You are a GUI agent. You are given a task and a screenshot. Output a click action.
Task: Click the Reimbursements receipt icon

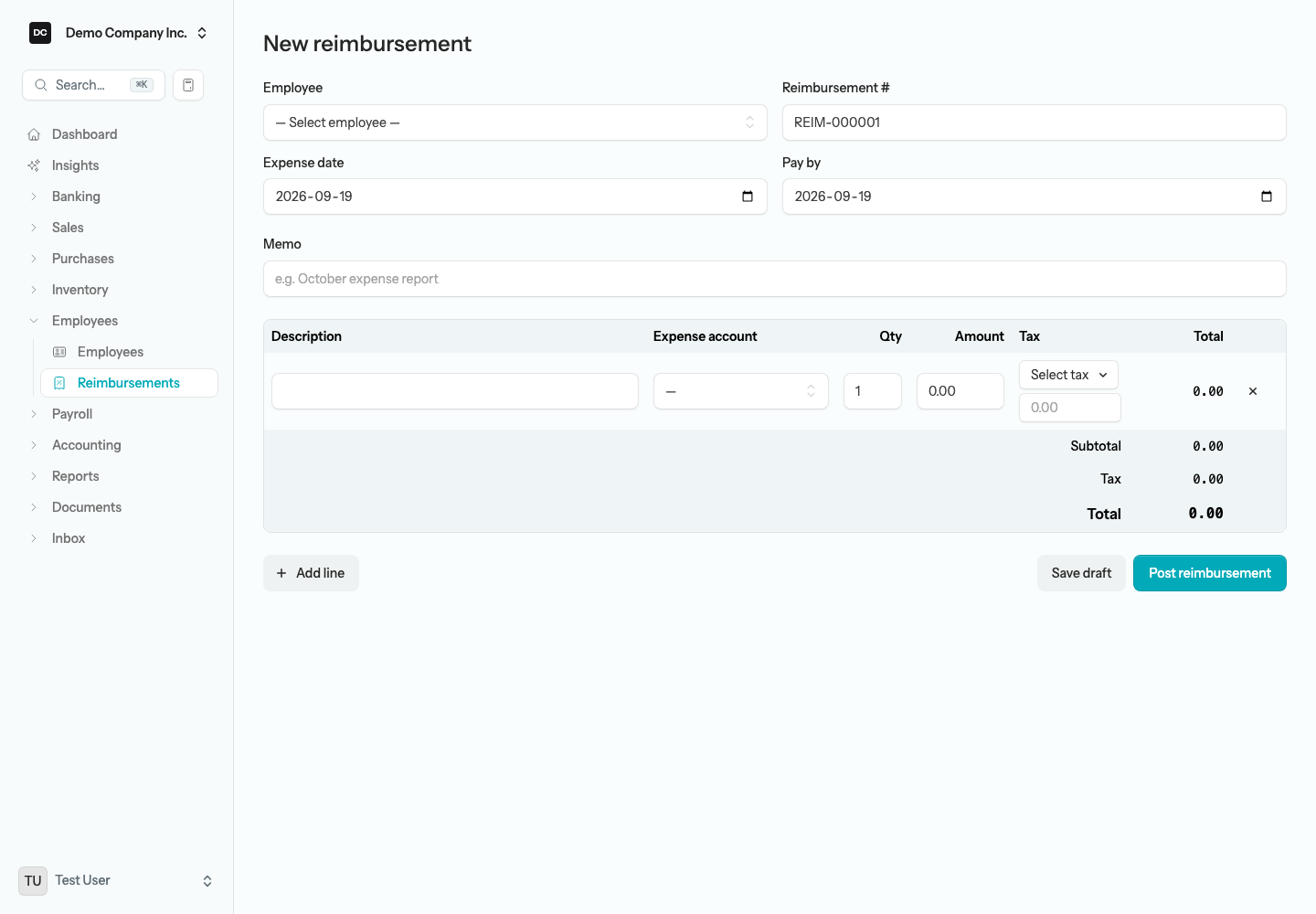click(59, 383)
